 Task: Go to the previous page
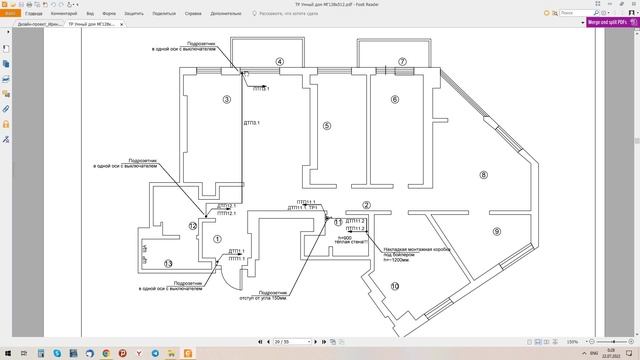[x=268, y=342]
